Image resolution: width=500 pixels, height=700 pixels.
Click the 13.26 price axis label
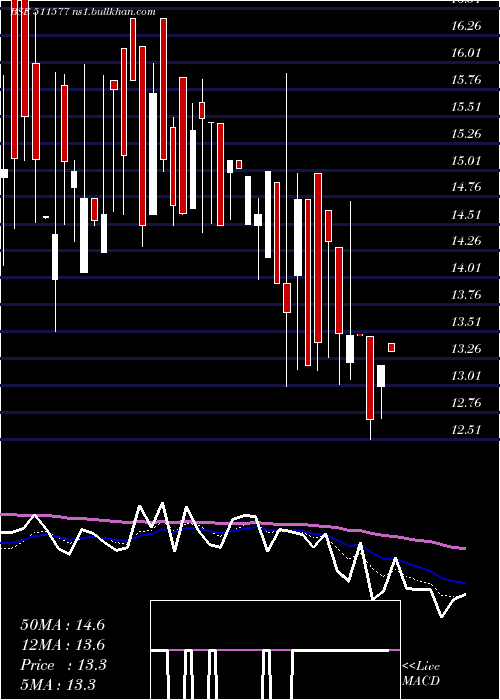coord(466,348)
